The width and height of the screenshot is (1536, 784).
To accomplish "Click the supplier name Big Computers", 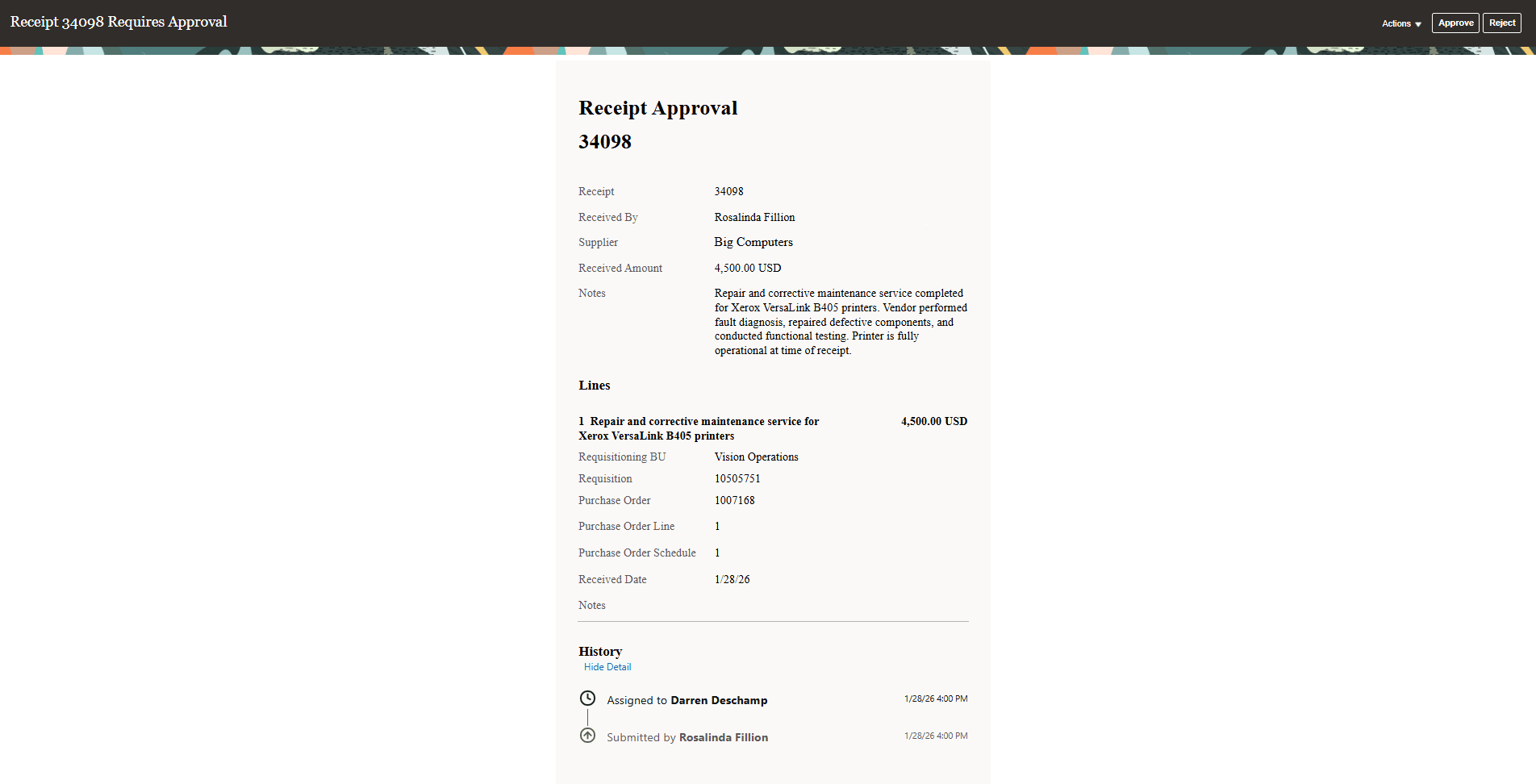I will coord(753,242).
